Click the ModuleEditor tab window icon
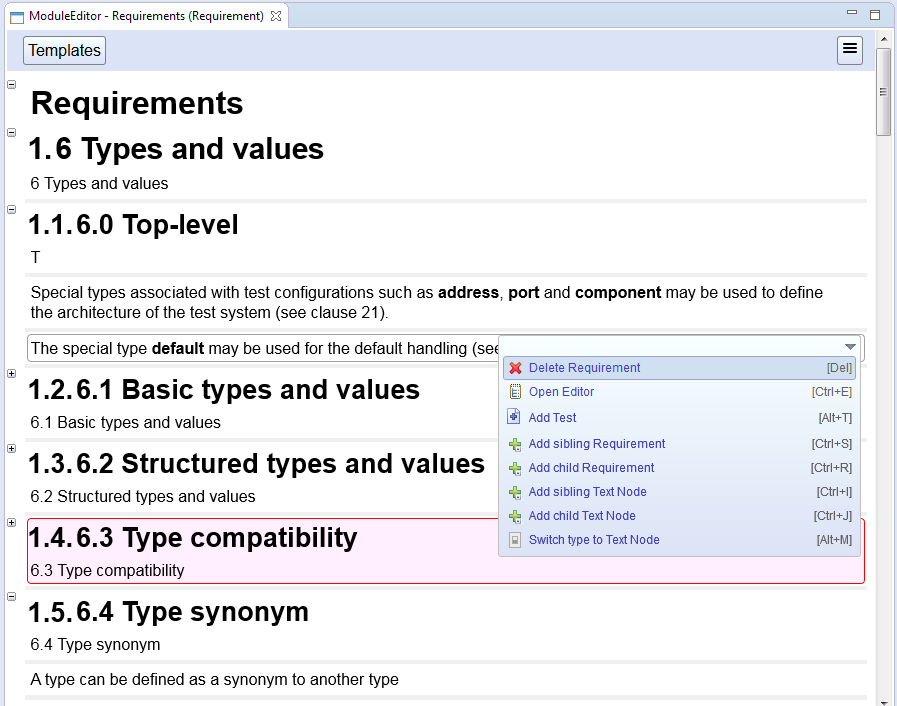The width and height of the screenshot is (897, 706). 17,17
